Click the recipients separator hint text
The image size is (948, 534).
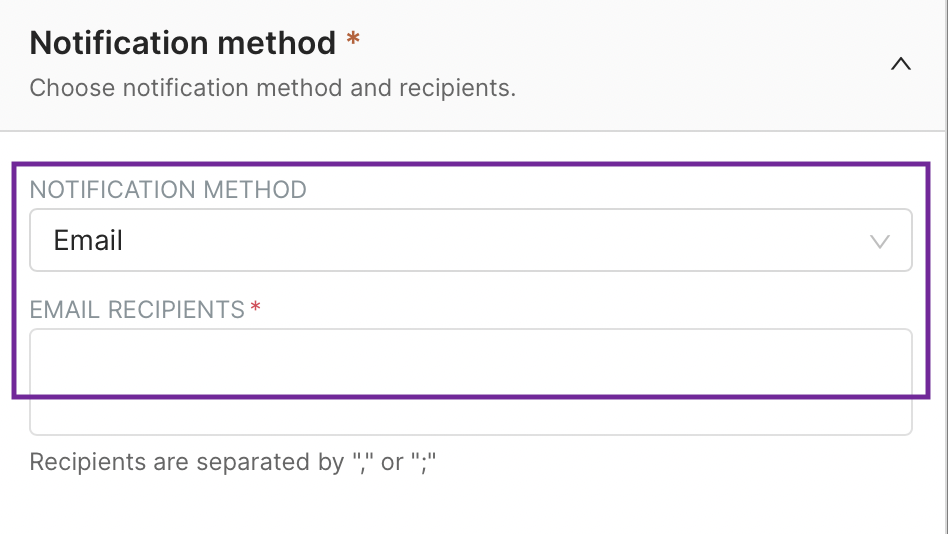pos(234,462)
